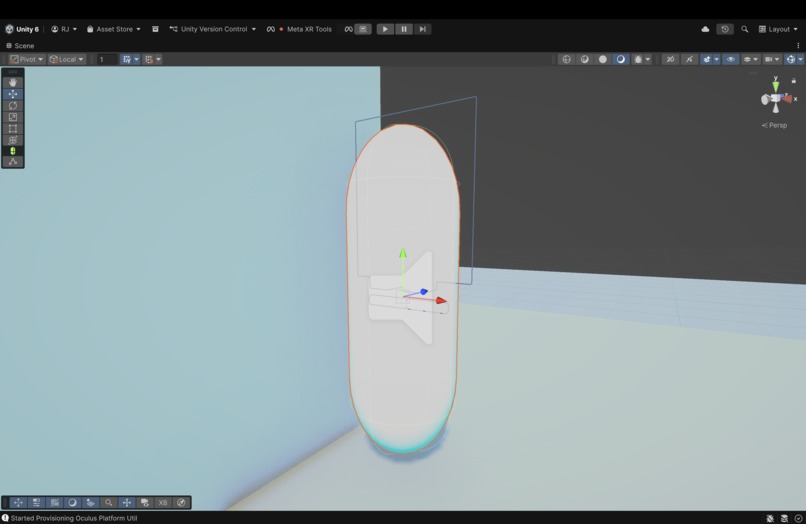Open the Package Manager box icon
The height and width of the screenshot is (524, 806).
point(155,29)
